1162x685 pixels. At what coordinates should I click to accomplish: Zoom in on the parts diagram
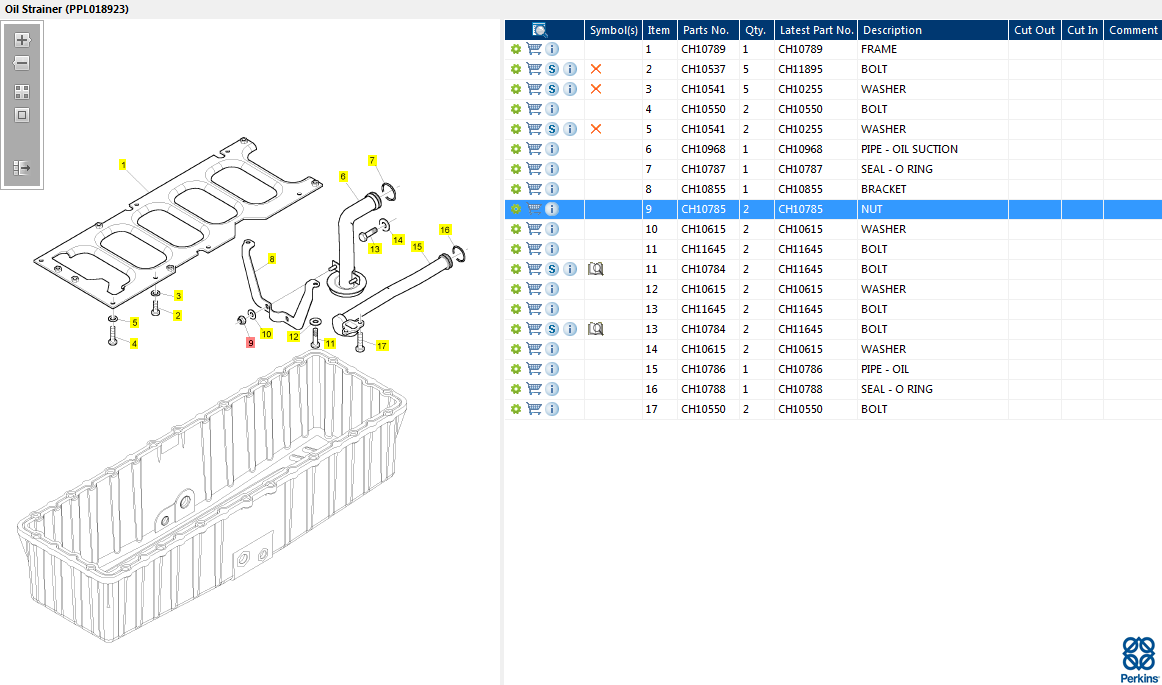click(x=22, y=41)
